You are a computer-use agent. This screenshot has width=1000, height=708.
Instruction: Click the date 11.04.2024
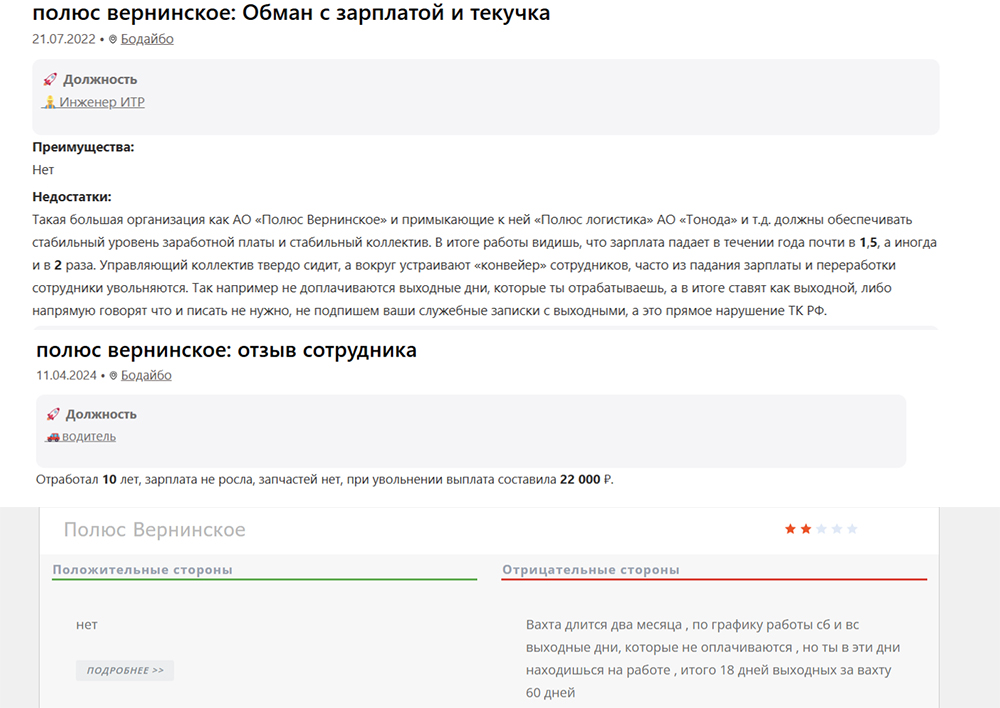click(66, 375)
